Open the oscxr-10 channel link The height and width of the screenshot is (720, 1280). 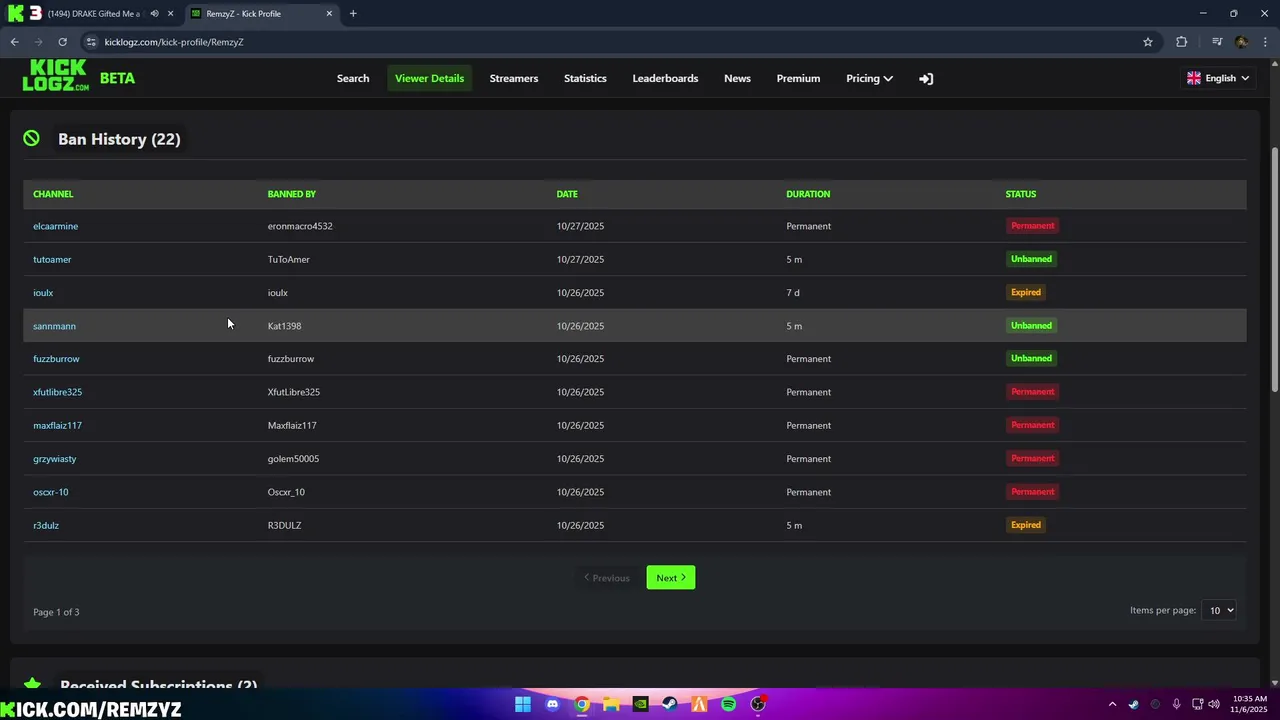coord(51,492)
